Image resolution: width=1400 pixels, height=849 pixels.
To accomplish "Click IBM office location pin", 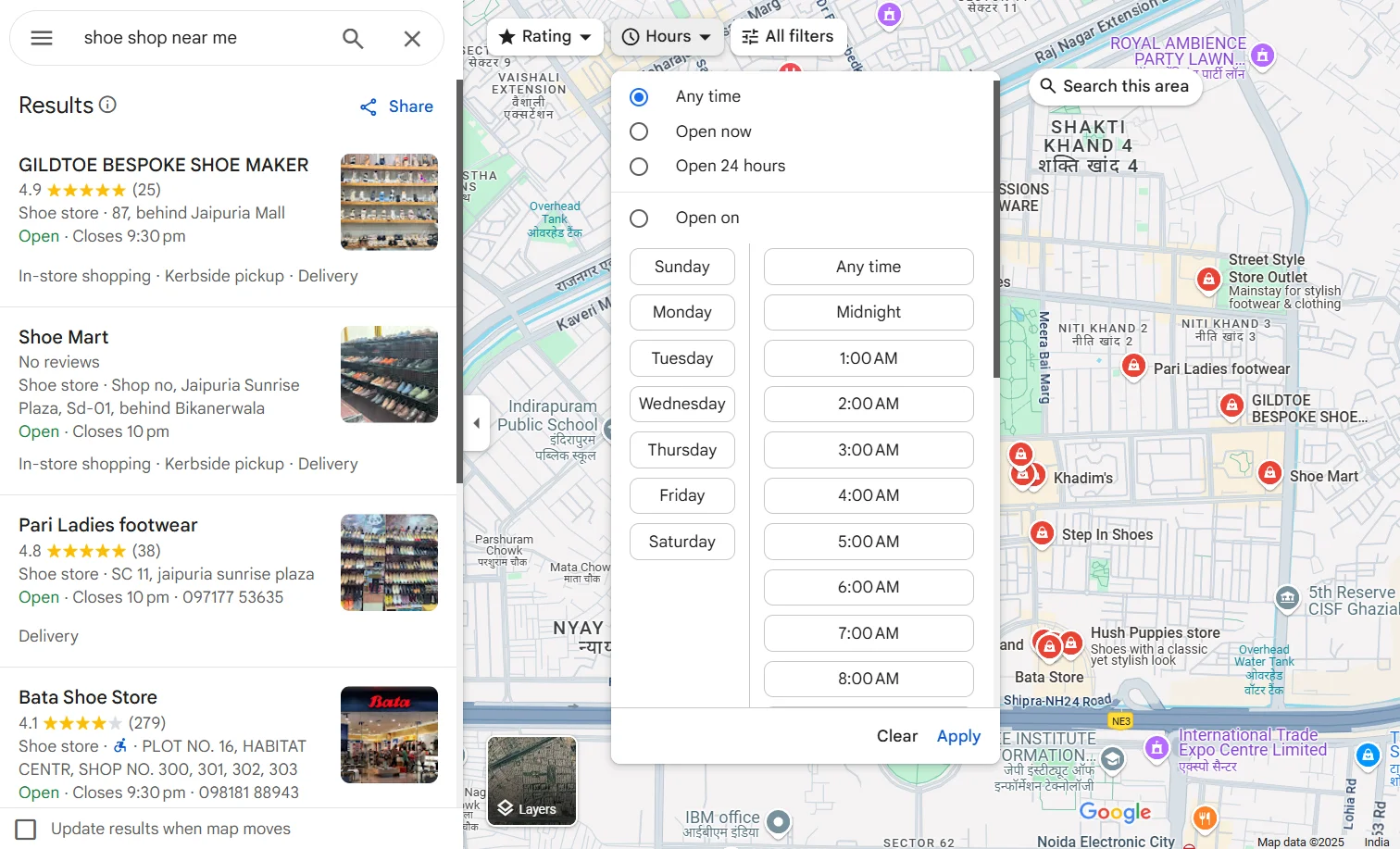I will pyautogui.click(x=779, y=821).
